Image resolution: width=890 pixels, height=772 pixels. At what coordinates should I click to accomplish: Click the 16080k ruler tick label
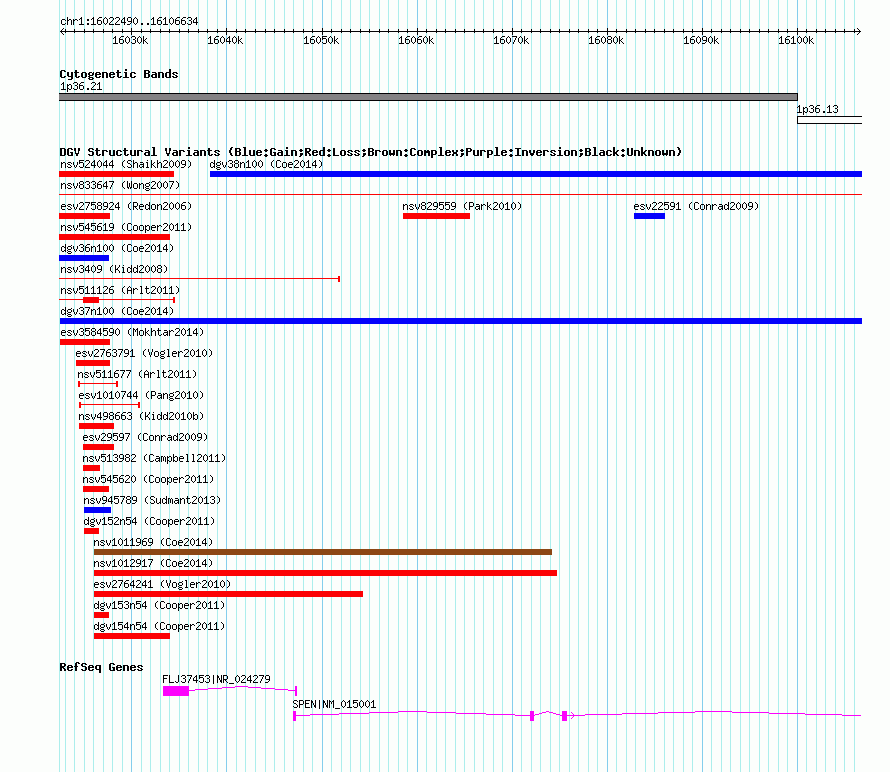(x=606, y=40)
